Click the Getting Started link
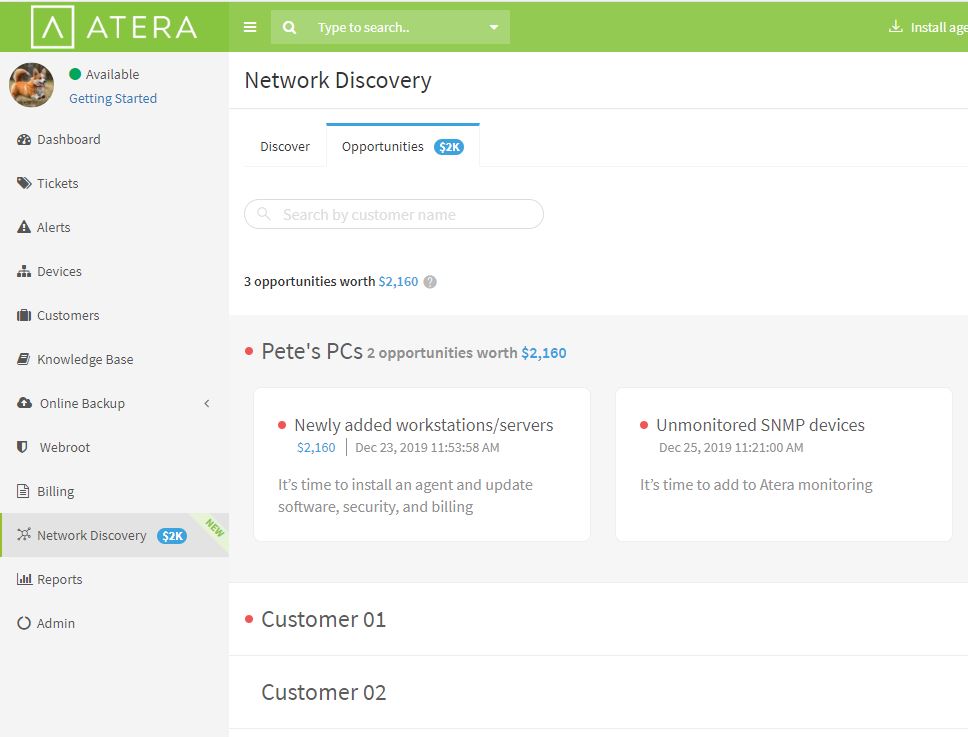The image size is (968, 737). pyautogui.click(x=113, y=99)
